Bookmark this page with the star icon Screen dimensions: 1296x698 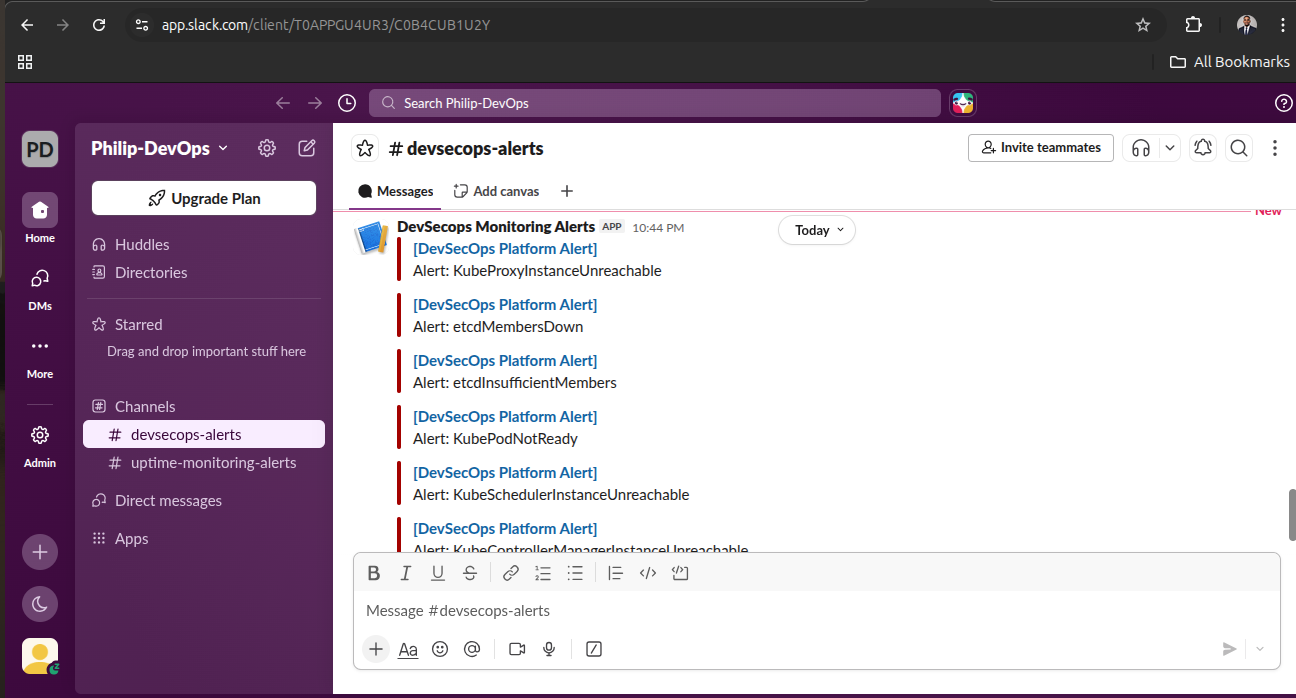[x=1143, y=25]
